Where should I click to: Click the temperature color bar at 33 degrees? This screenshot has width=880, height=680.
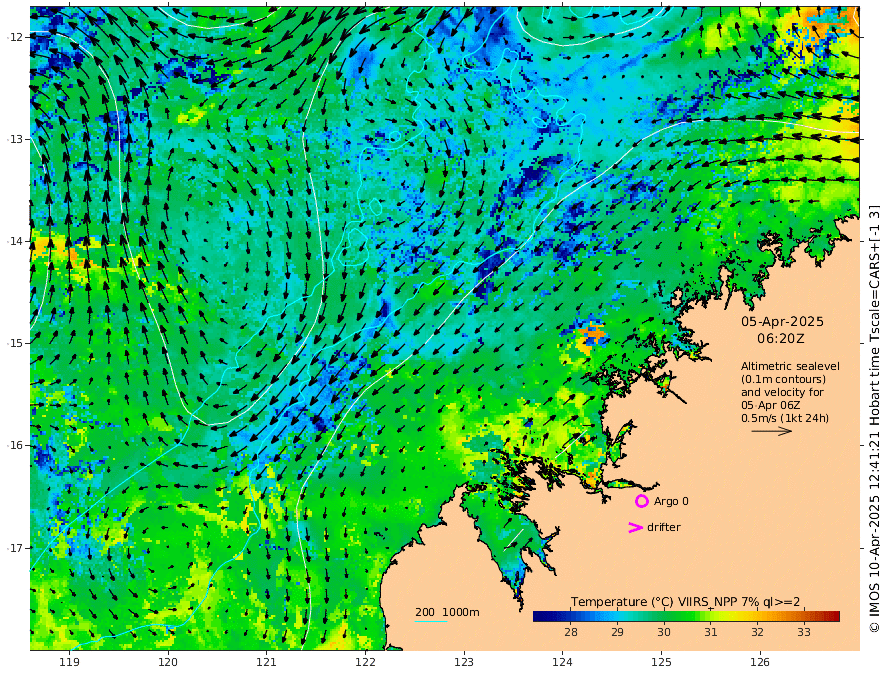tap(804, 616)
